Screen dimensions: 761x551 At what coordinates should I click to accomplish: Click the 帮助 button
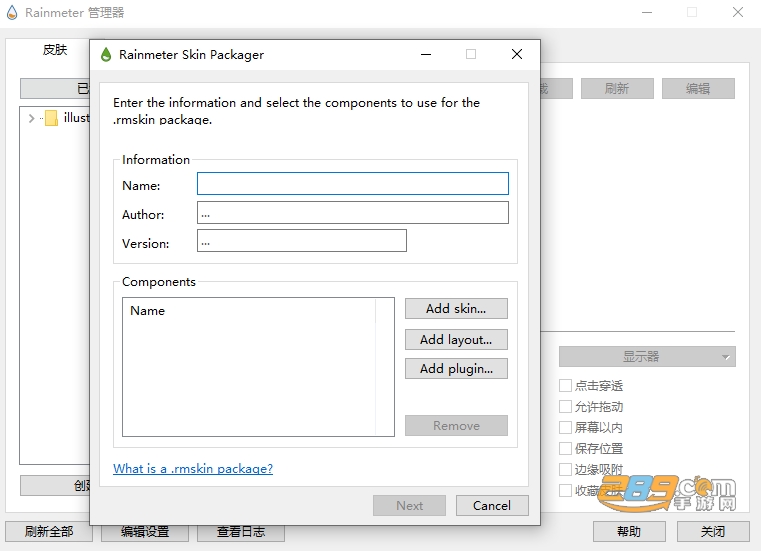[629, 532]
